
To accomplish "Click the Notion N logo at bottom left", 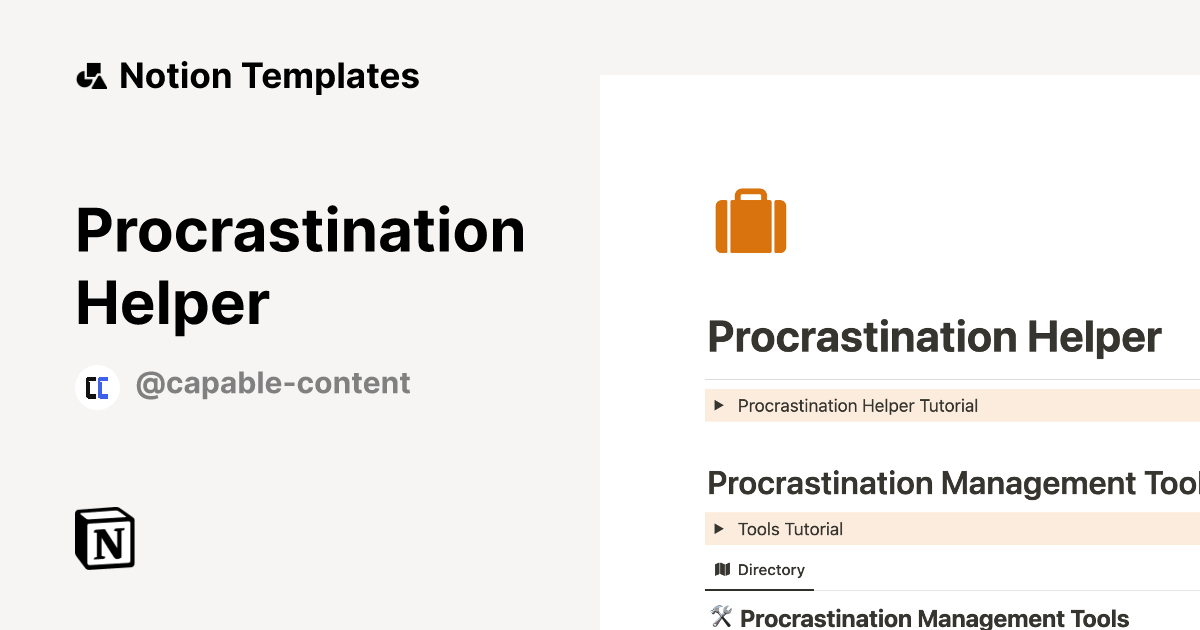I will [104, 538].
